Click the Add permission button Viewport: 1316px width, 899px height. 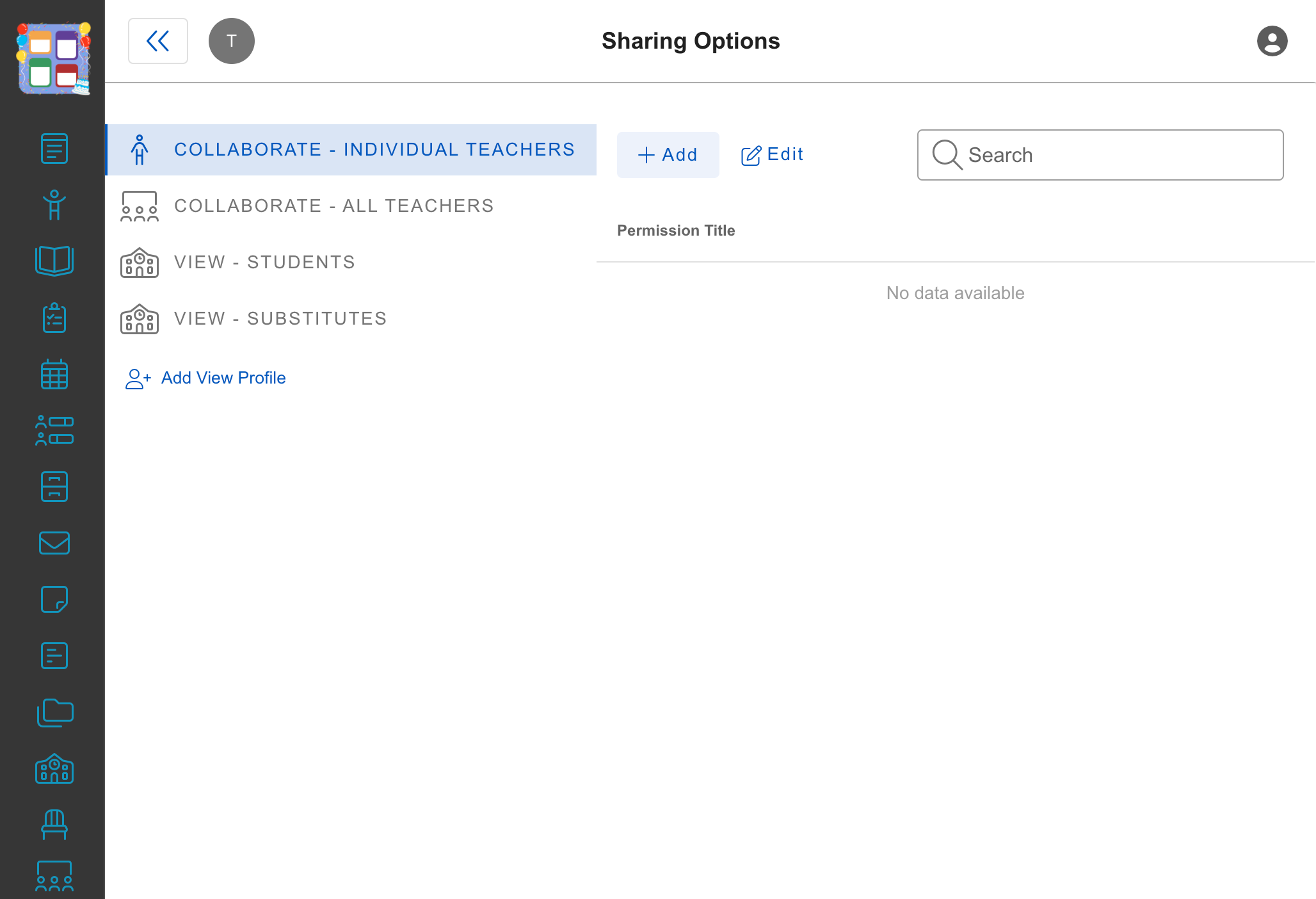pyautogui.click(x=668, y=155)
